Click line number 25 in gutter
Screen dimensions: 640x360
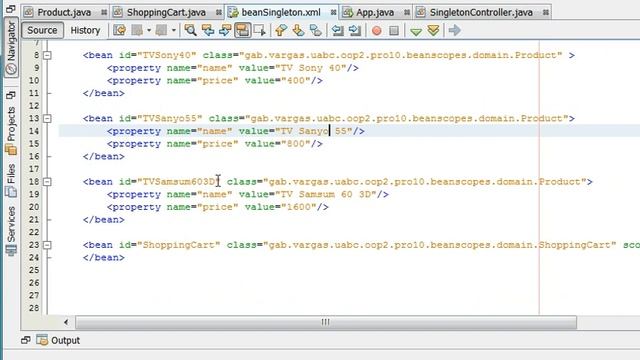(34, 270)
